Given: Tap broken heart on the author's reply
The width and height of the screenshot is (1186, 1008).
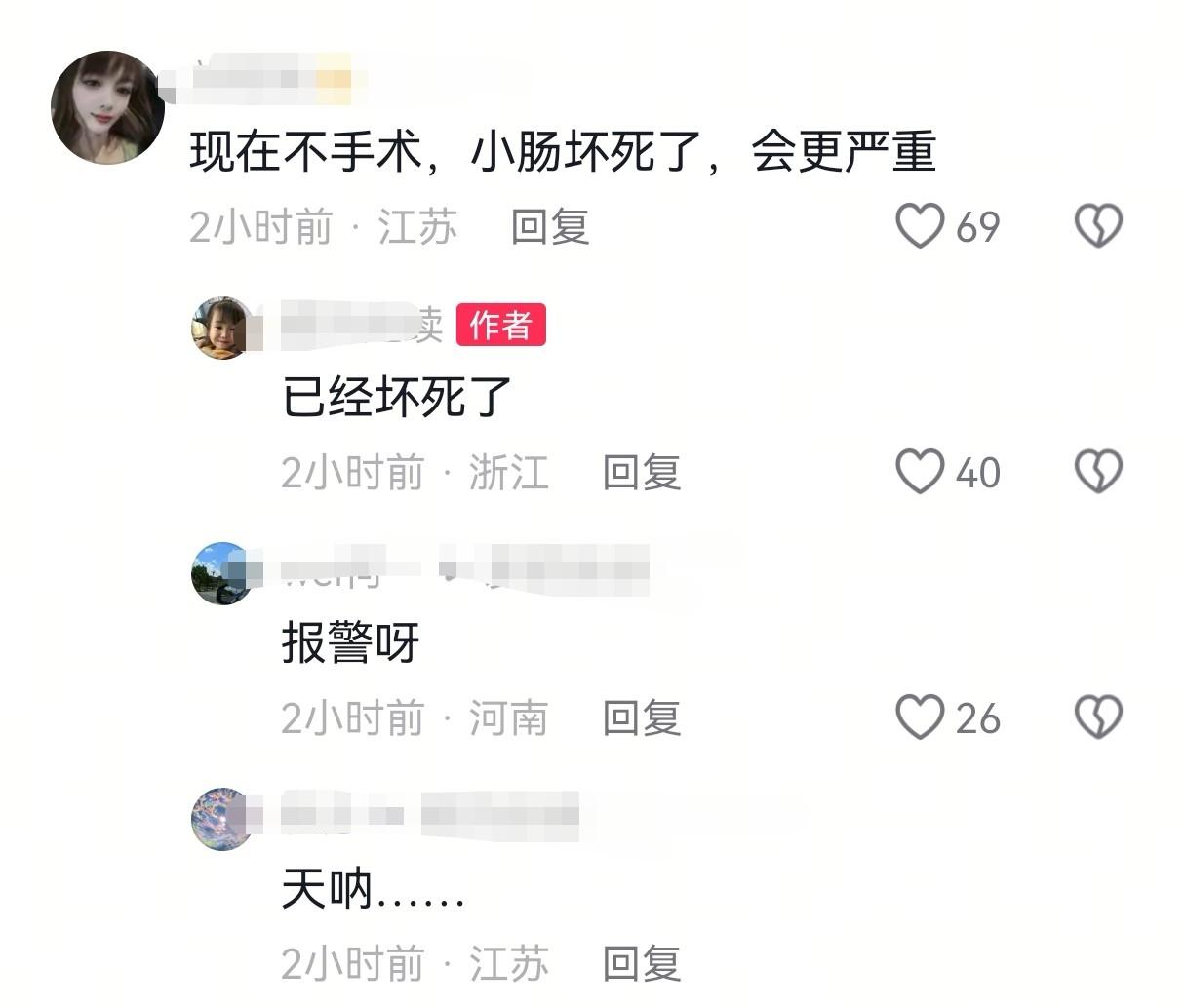Looking at the screenshot, I should click(1098, 472).
